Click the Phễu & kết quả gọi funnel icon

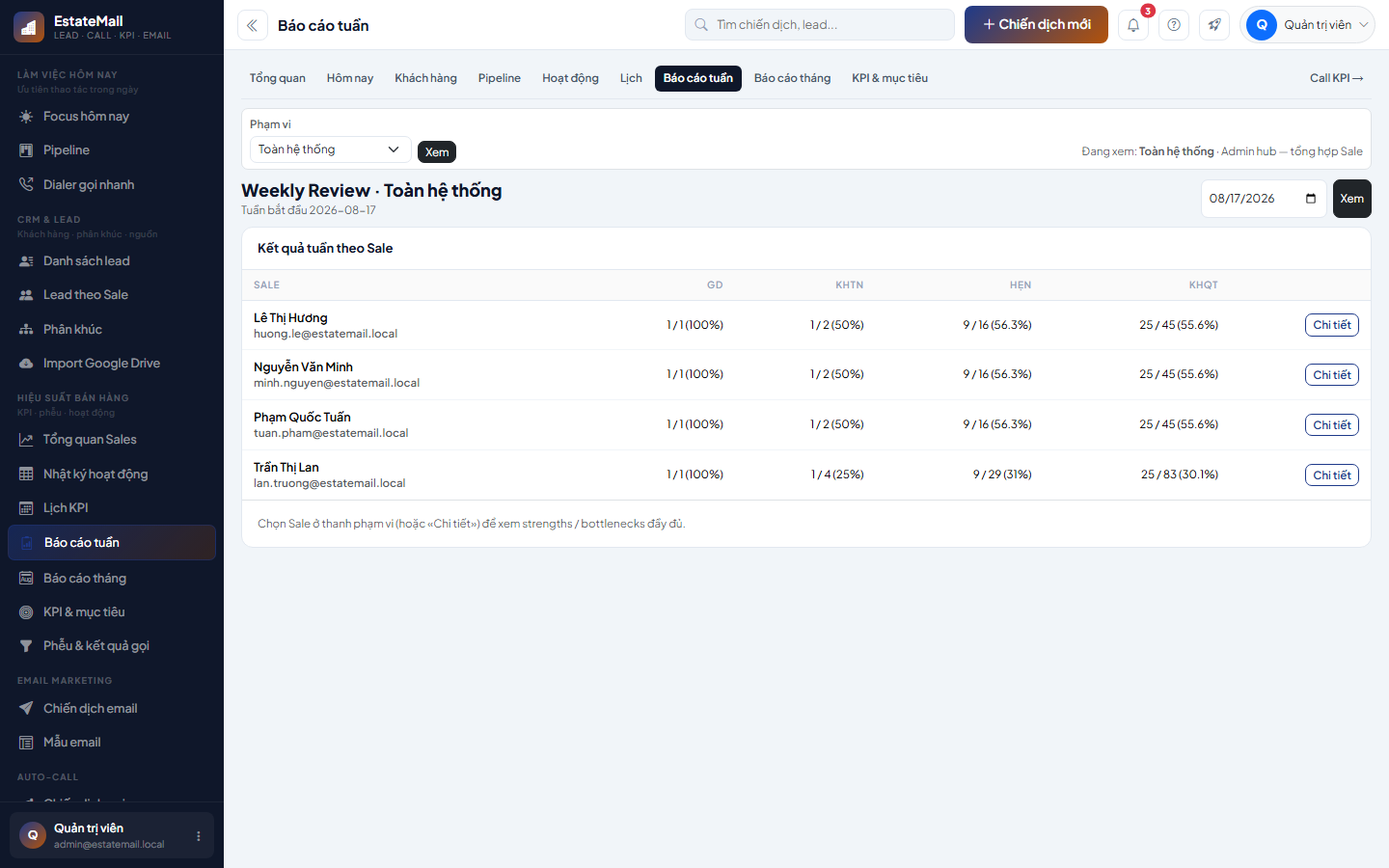[x=26, y=645]
